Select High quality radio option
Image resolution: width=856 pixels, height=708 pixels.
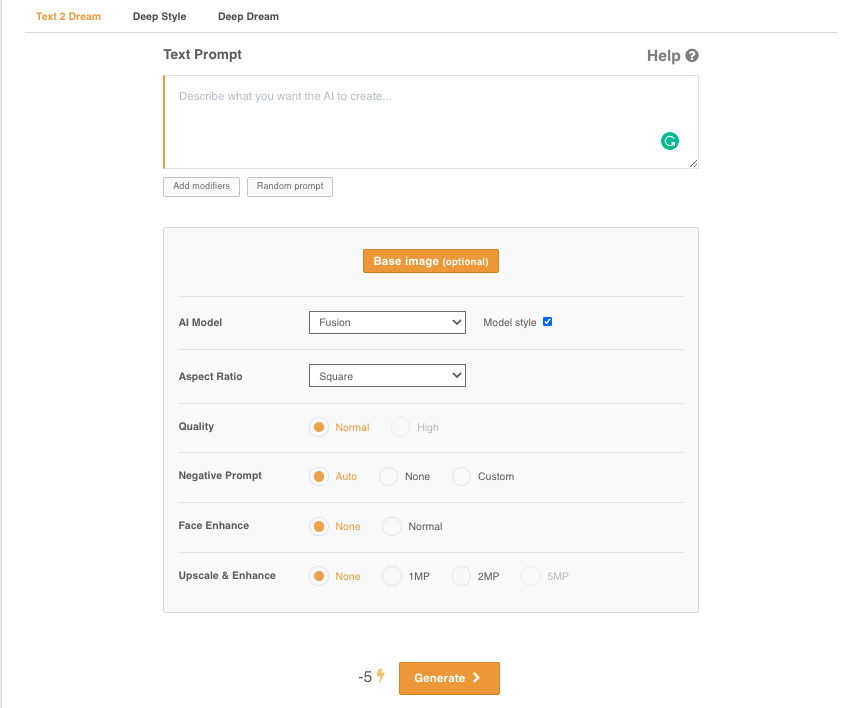(400, 427)
